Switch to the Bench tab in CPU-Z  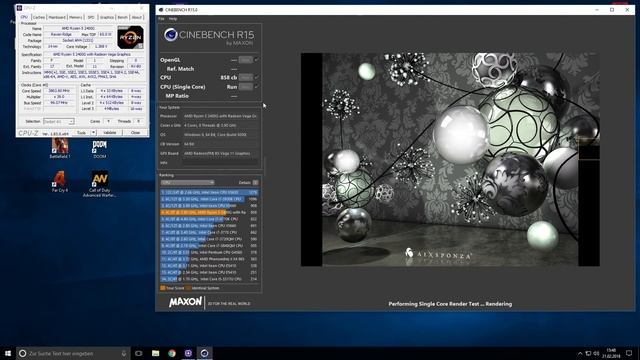[122, 17]
